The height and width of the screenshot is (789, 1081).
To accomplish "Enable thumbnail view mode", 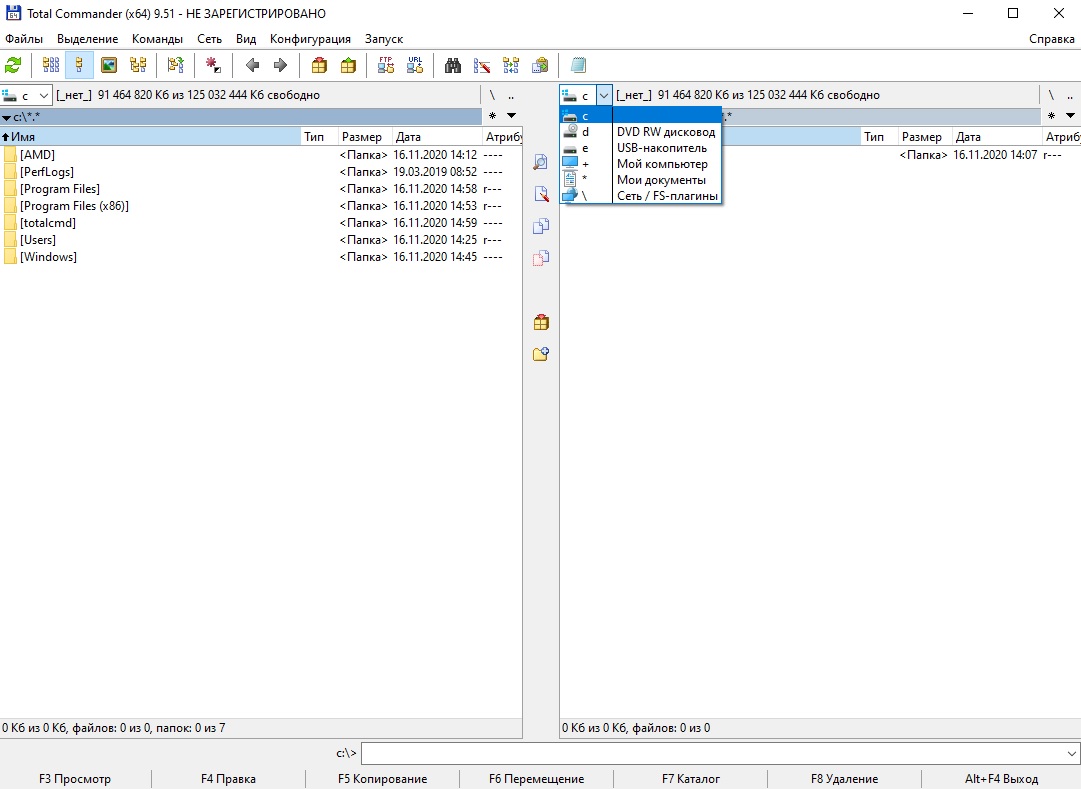I will [109, 66].
